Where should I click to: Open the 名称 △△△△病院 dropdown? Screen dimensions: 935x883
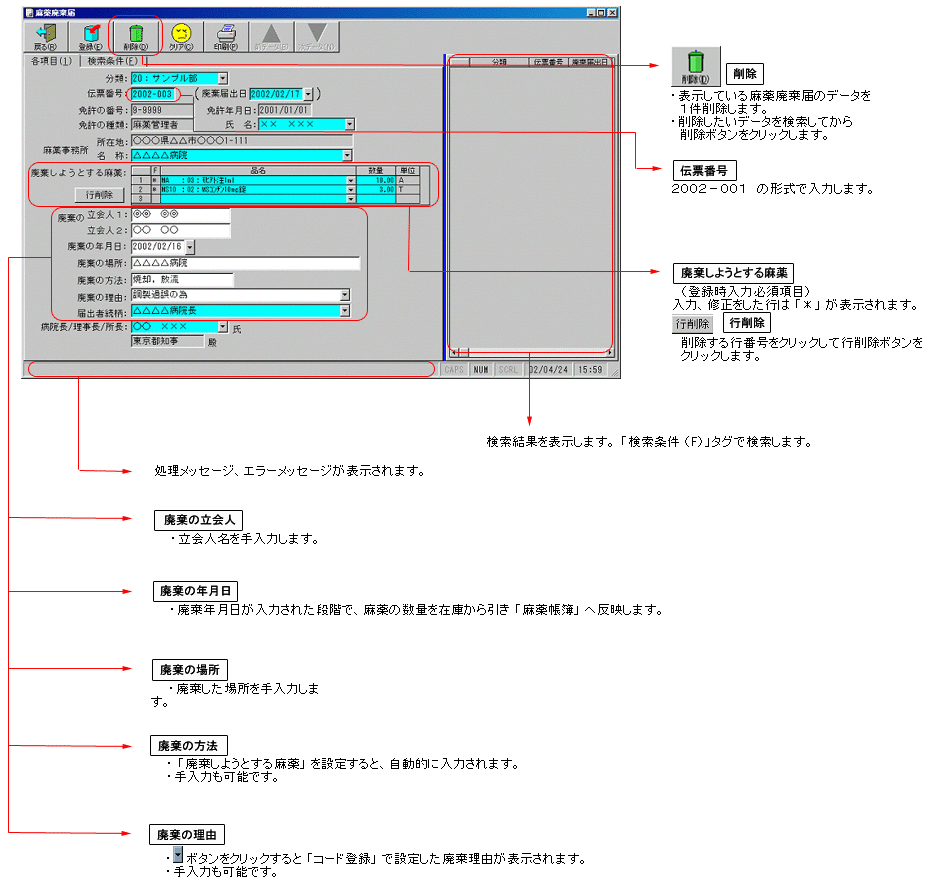click(x=347, y=155)
